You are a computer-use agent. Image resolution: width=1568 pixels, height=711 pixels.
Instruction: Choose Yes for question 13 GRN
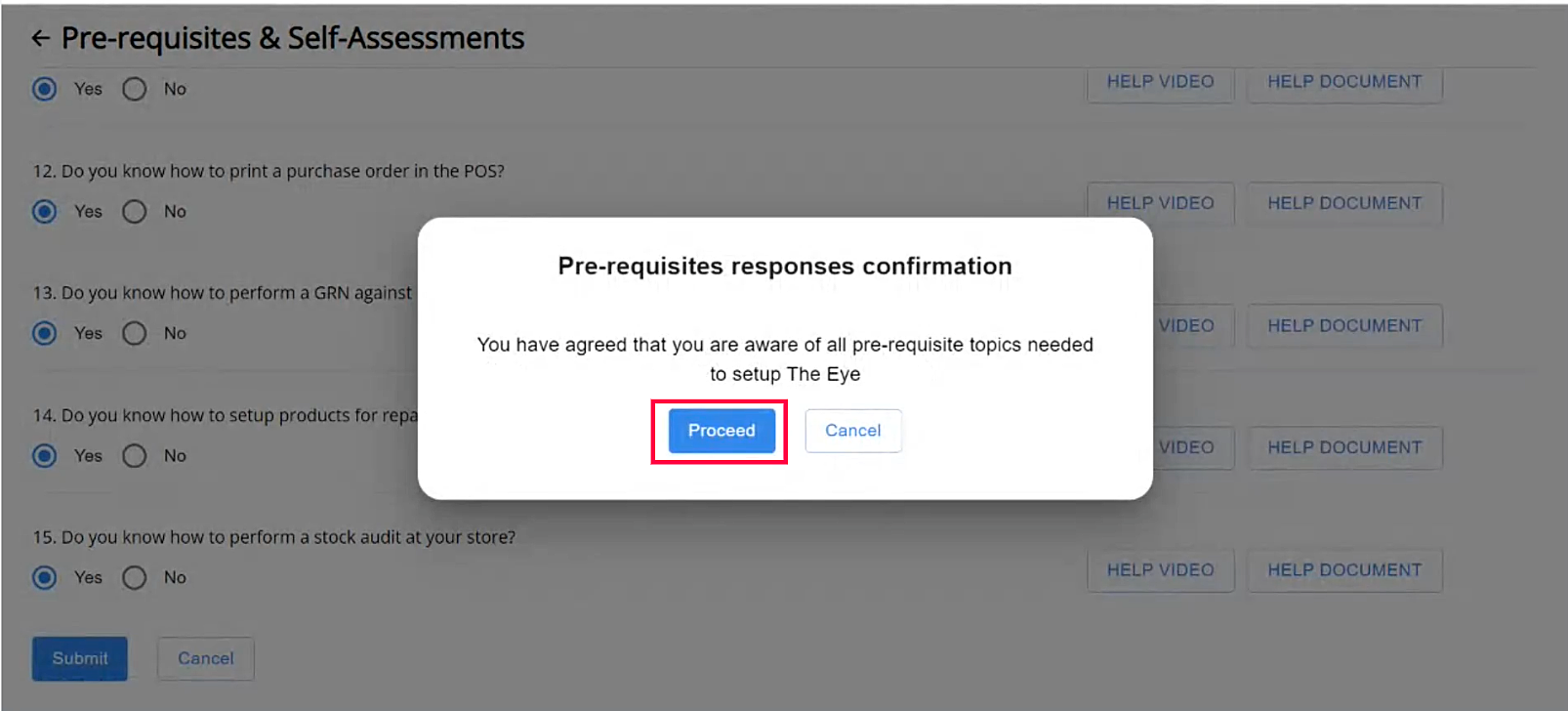(x=45, y=333)
